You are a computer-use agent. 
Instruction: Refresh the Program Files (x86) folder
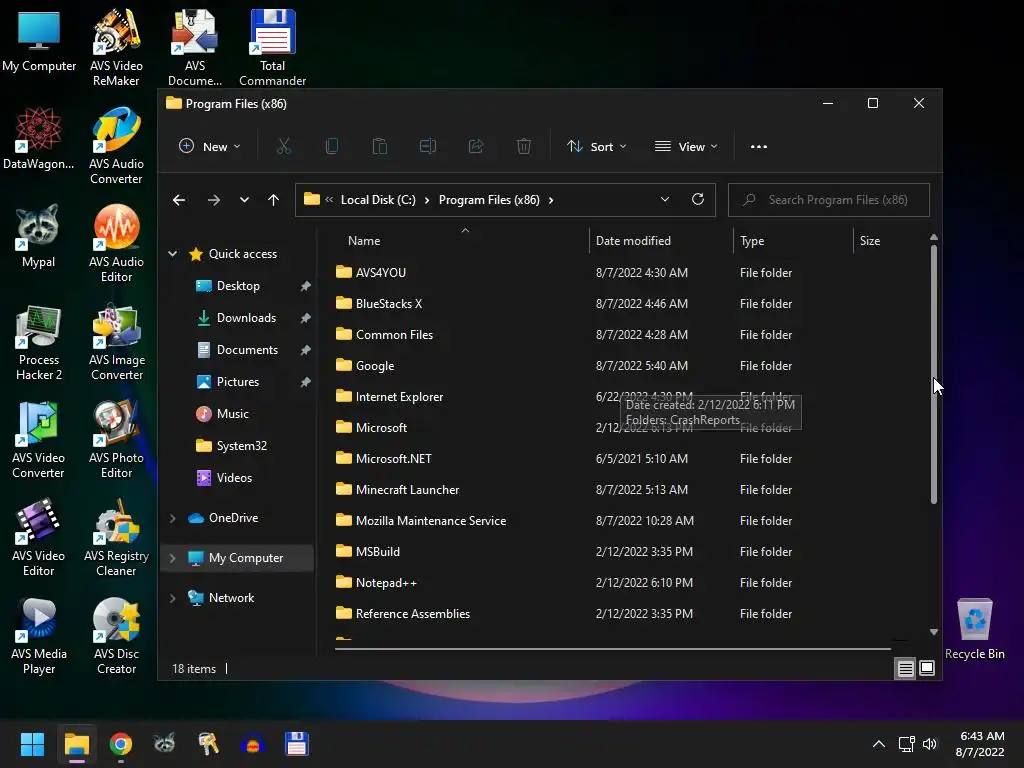click(697, 199)
